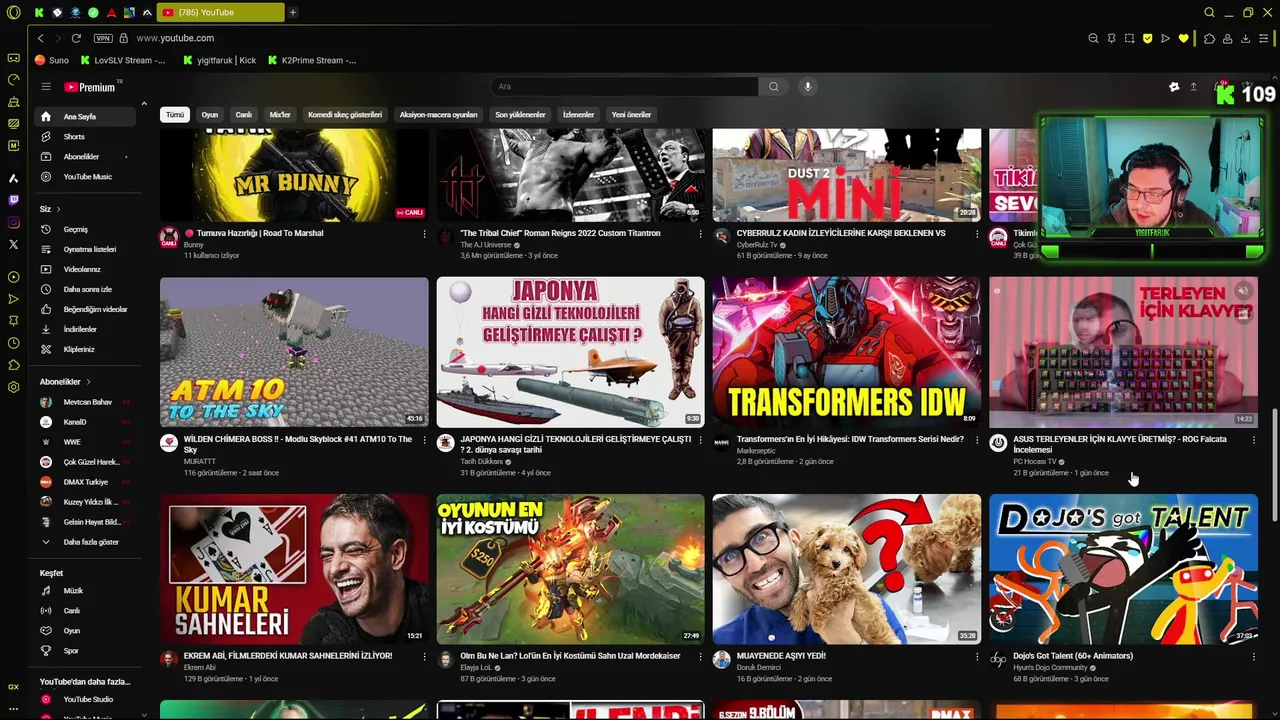Open Opera easy setup menu icon
Screen dimensions: 1280x720
coord(1263,38)
